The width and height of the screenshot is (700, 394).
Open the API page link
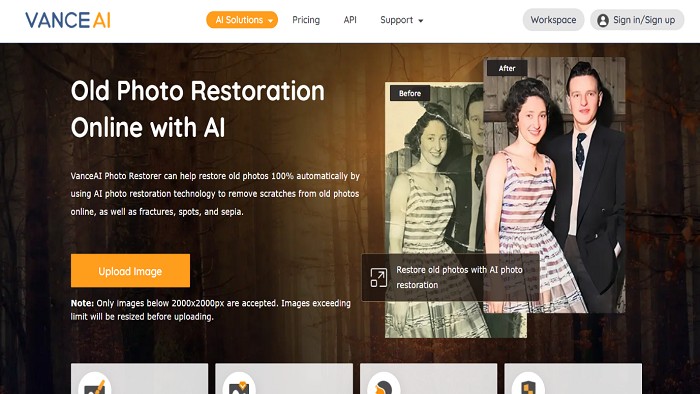350,20
